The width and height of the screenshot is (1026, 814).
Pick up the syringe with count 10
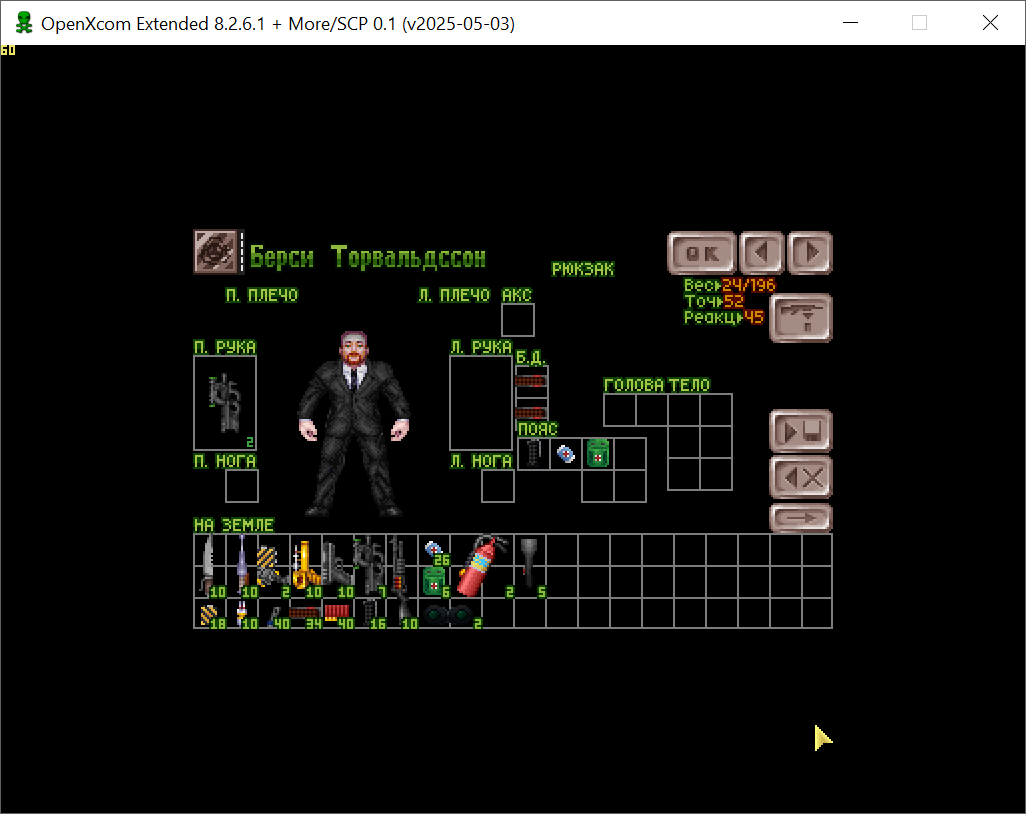click(242, 615)
